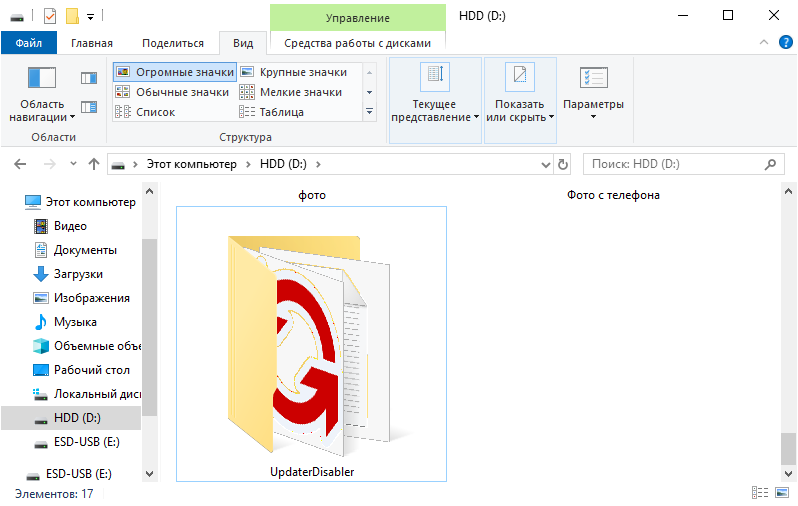Click navigation pane scrollbar up arrow
The height and width of the screenshot is (506, 798).
click(149, 191)
